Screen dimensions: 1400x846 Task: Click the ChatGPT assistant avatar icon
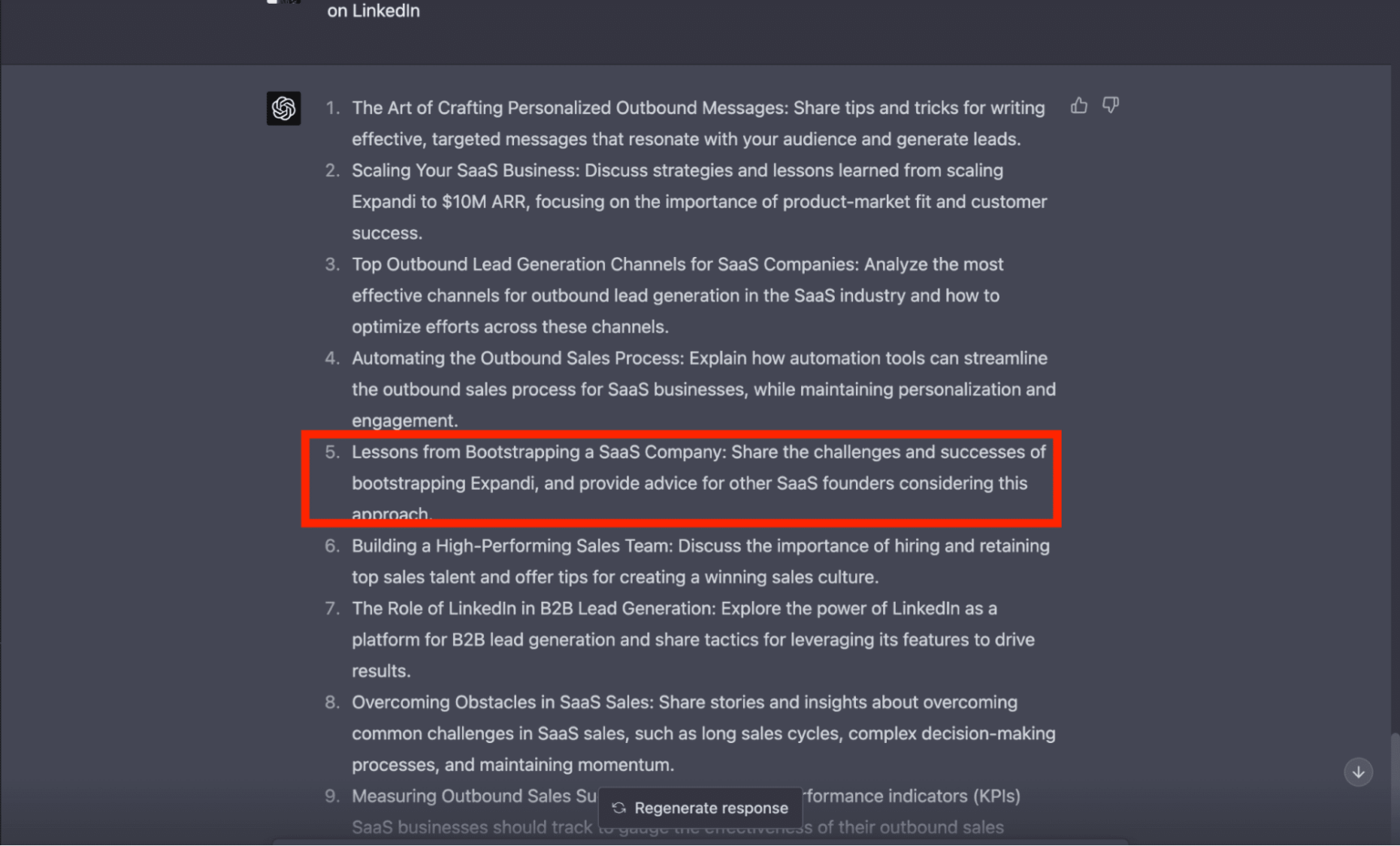click(x=283, y=108)
